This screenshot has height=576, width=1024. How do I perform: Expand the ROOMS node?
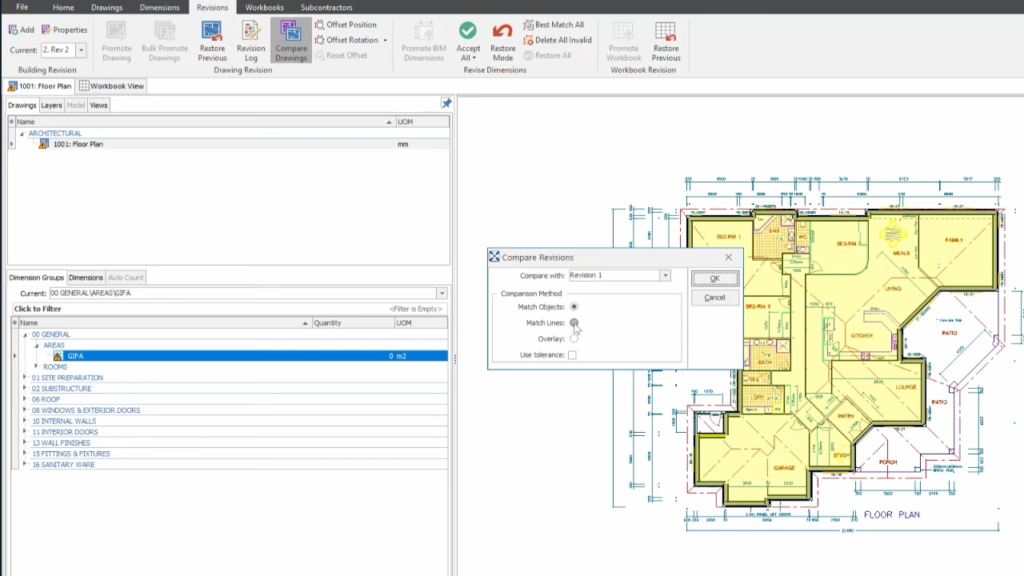coord(37,367)
